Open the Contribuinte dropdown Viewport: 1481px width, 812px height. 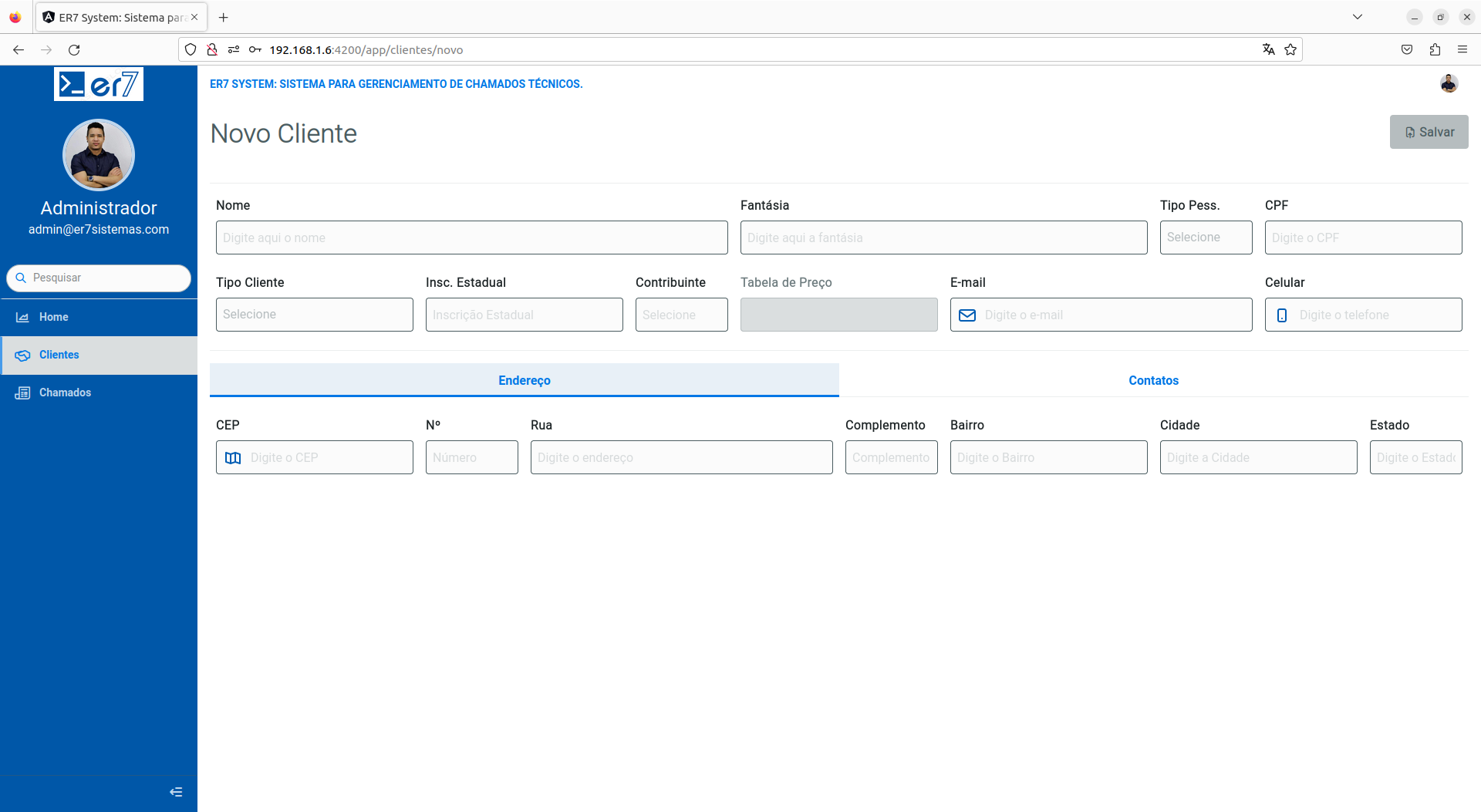682,315
